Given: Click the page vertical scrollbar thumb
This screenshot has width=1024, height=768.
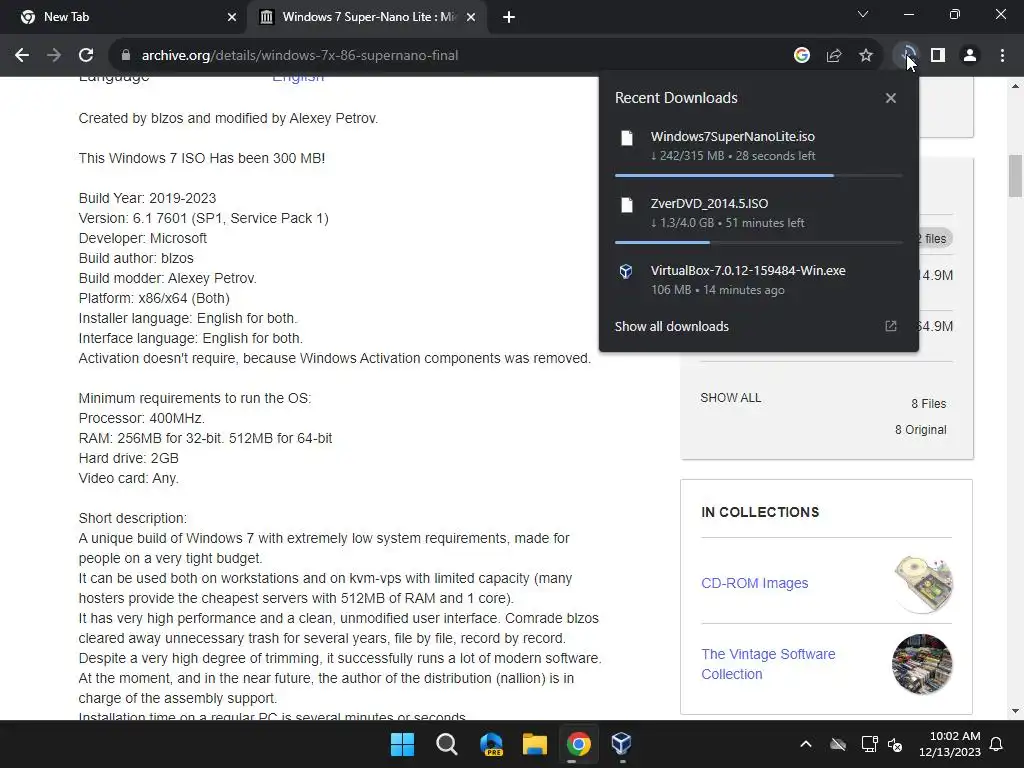Looking at the screenshot, I should click(x=1015, y=176).
